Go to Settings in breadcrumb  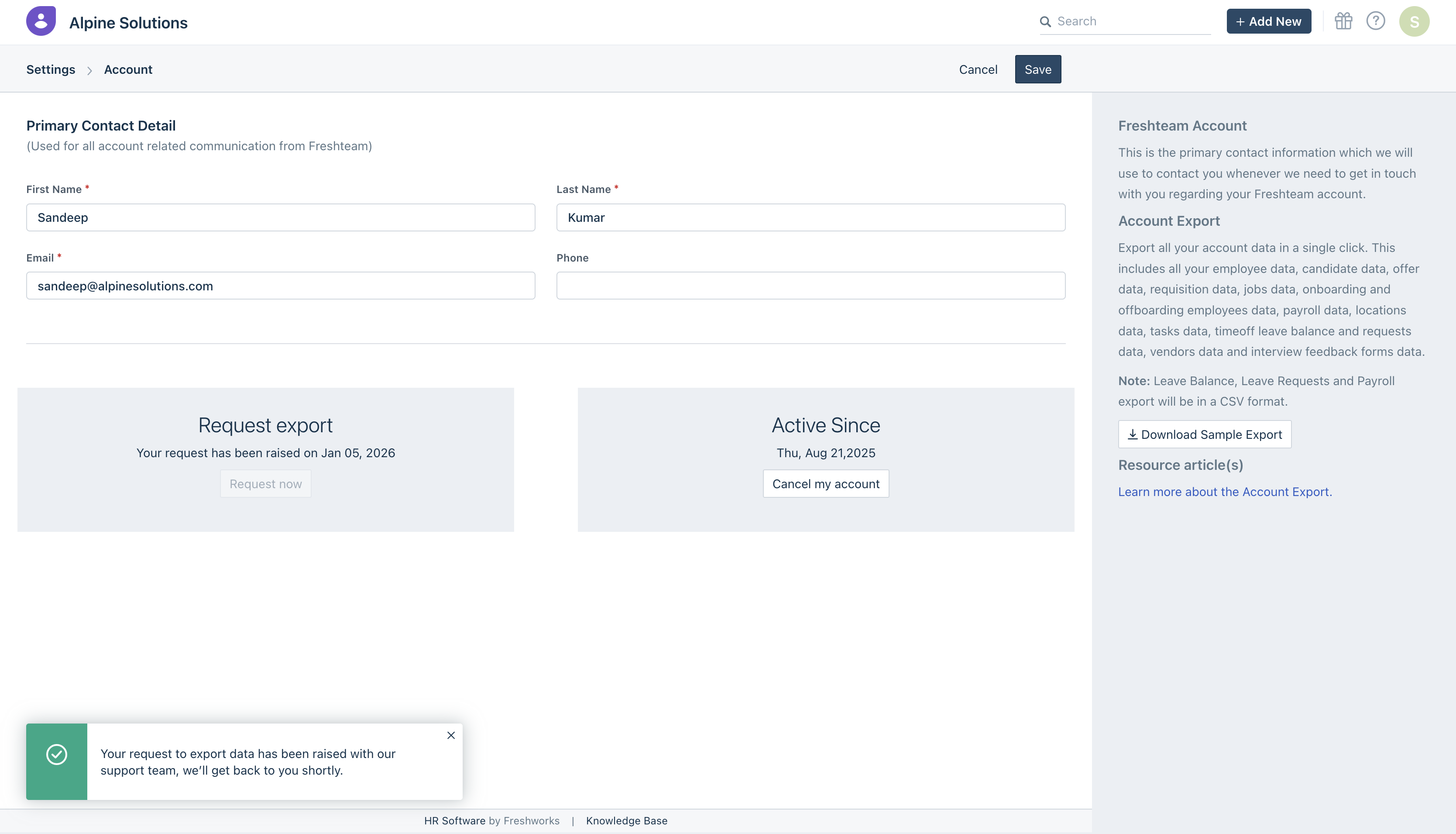(50, 69)
